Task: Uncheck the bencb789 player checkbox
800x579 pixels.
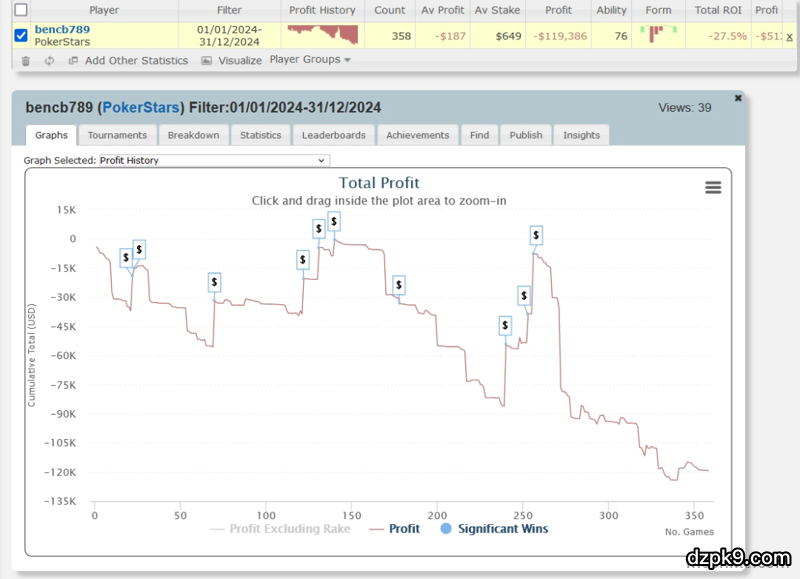Action: 21,36
